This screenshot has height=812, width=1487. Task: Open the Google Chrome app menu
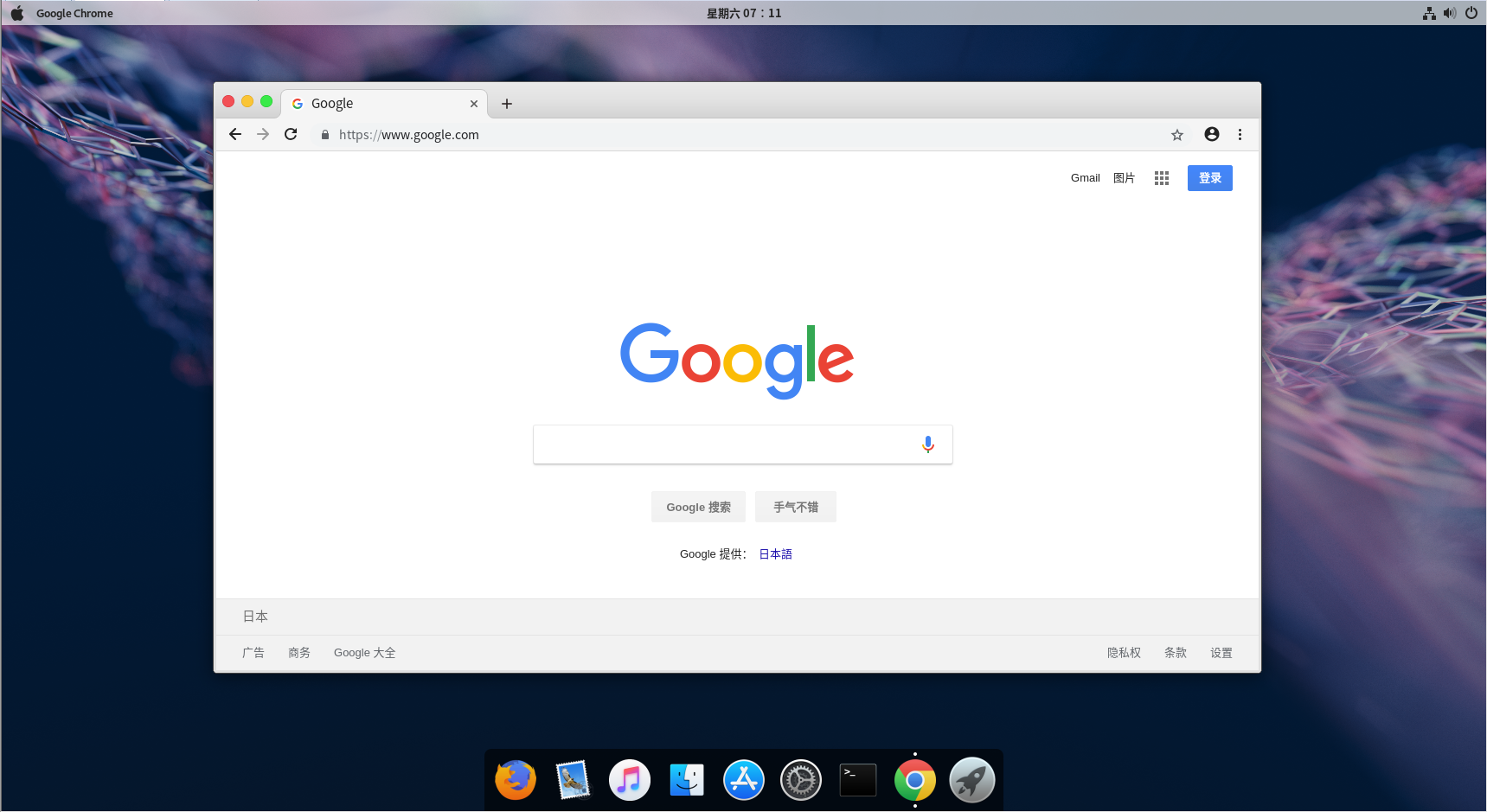point(74,13)
